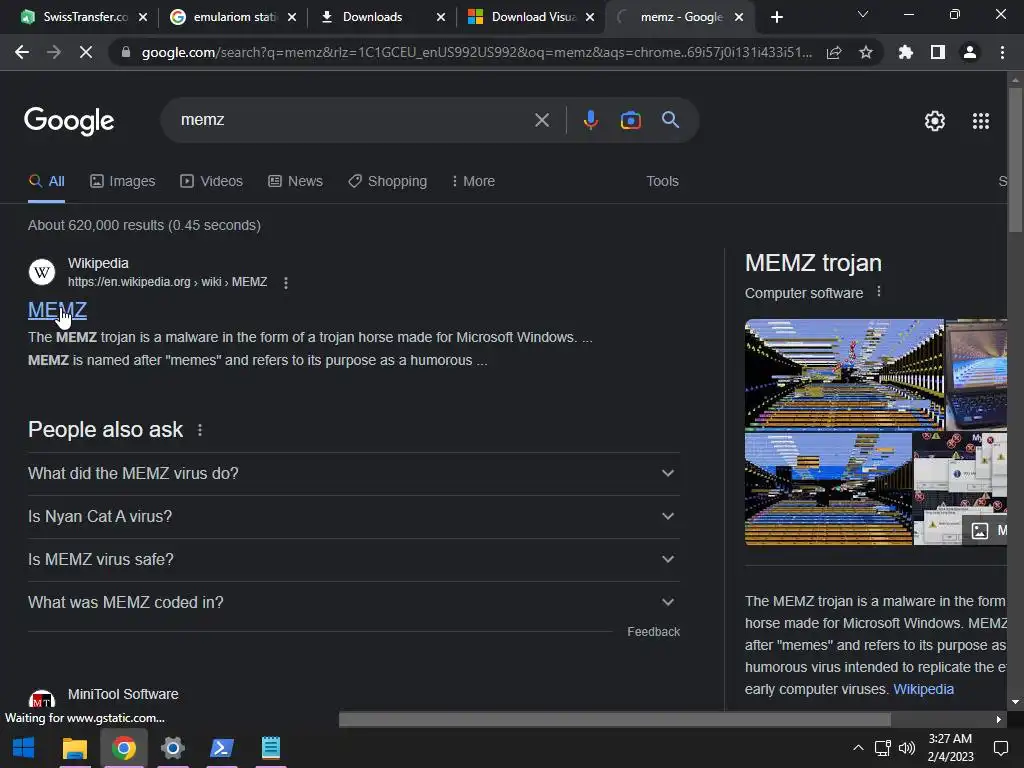Click the horizontal scrollbar right arrow
This screenshot has width=1024, height=768.
tap(999, 720)
